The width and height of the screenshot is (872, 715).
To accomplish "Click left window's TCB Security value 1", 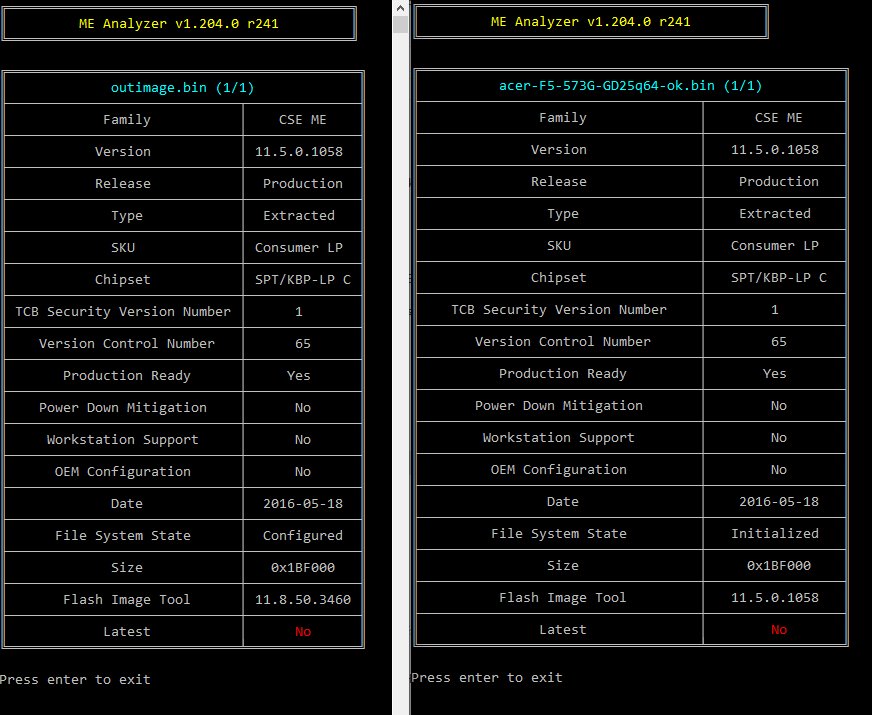I will pos(299,311).
